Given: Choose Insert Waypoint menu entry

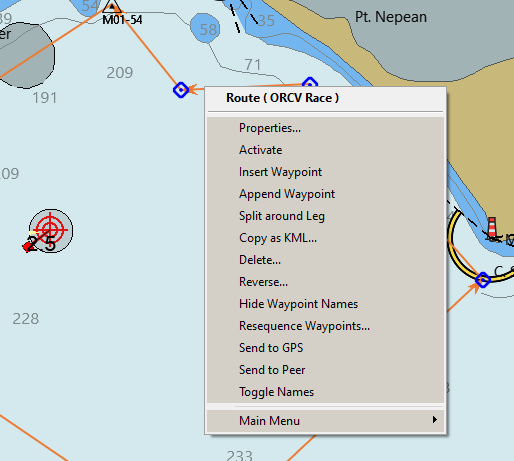Looking at the screenshot, I should click(x=325, y=172).
